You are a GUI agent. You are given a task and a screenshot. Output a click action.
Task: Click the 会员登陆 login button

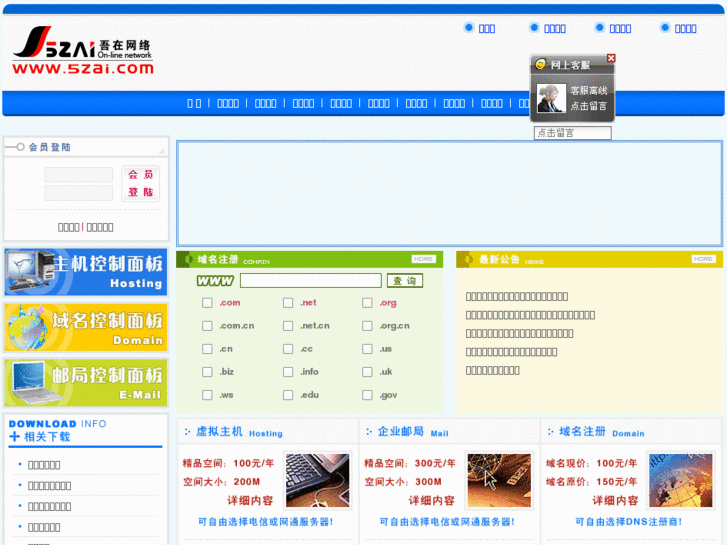click(140, 184)
